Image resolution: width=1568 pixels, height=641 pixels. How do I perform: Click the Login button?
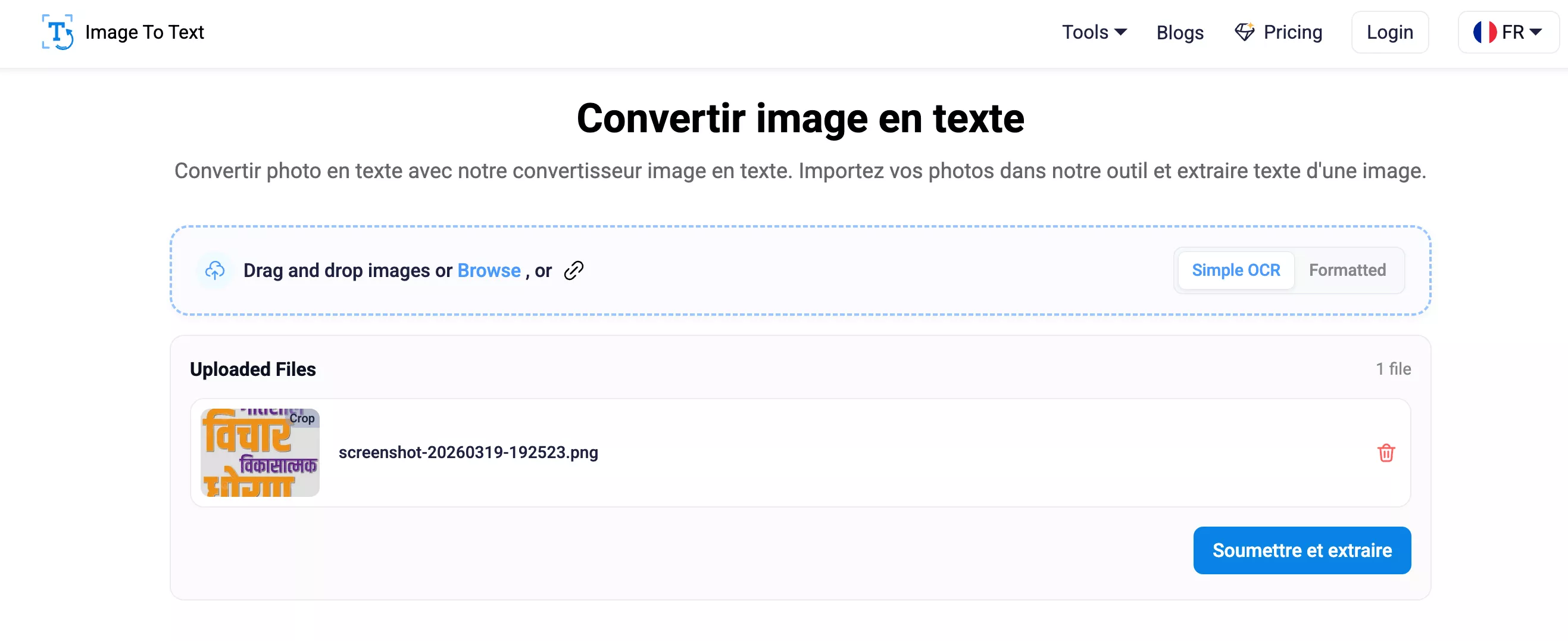pyautogui.click(x=1389, y=32)
